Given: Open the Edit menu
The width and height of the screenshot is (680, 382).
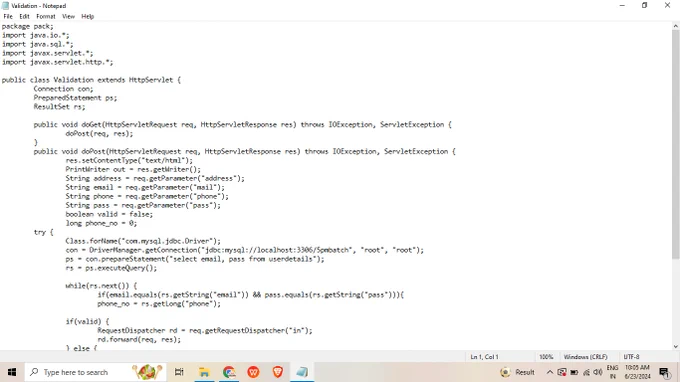Looking at the screenshot, I should pos(24,16).
